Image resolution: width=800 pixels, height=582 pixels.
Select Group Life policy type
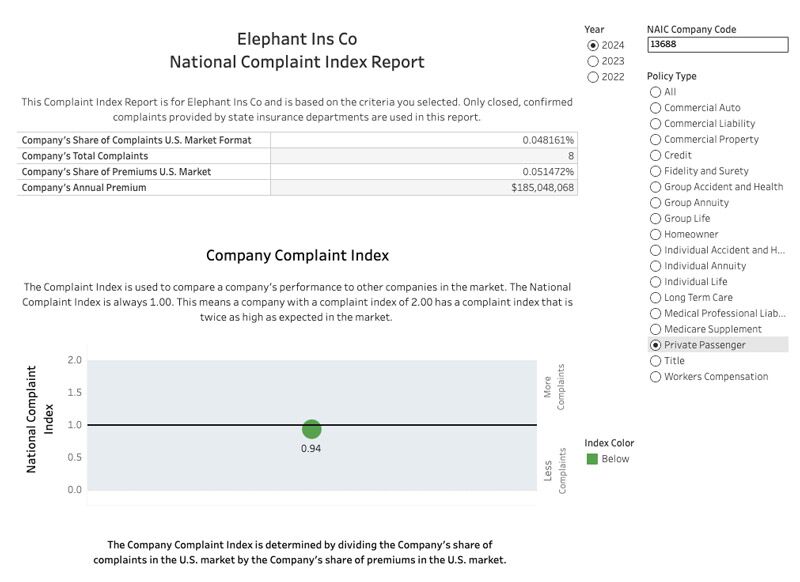click(656, 218)
